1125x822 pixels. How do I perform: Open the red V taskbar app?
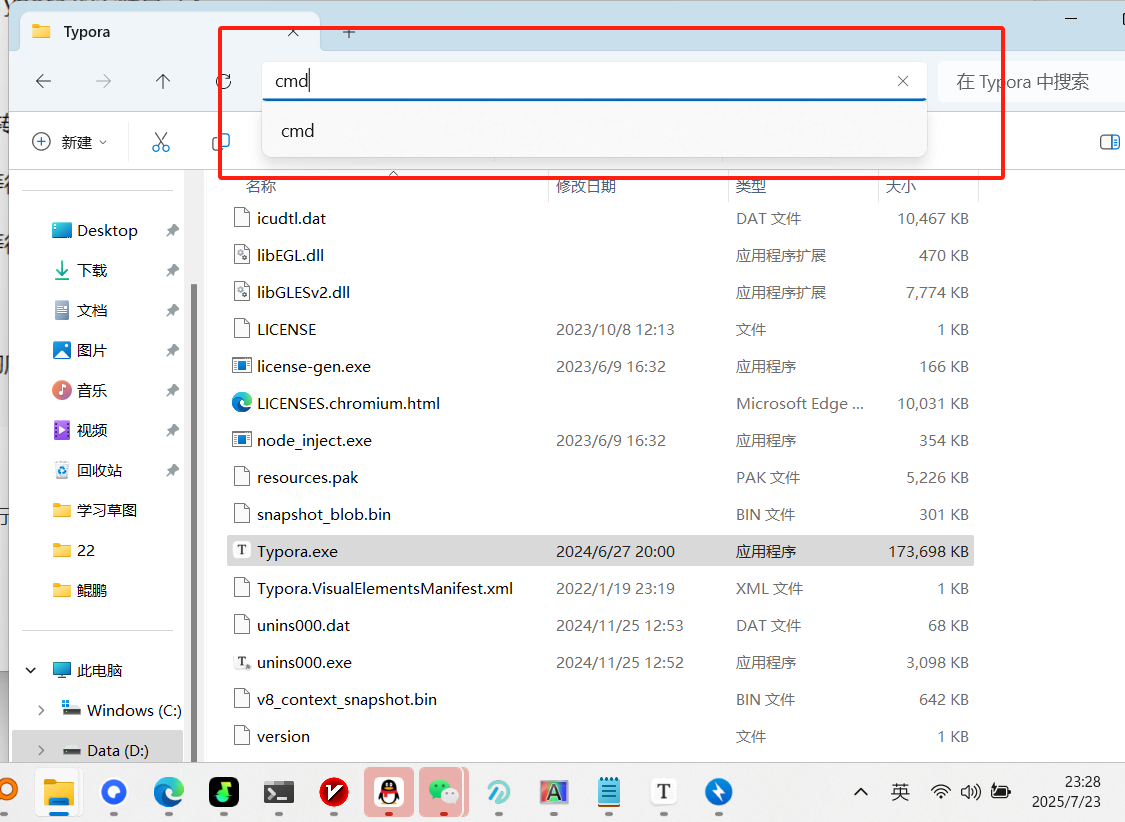[334, 792]
